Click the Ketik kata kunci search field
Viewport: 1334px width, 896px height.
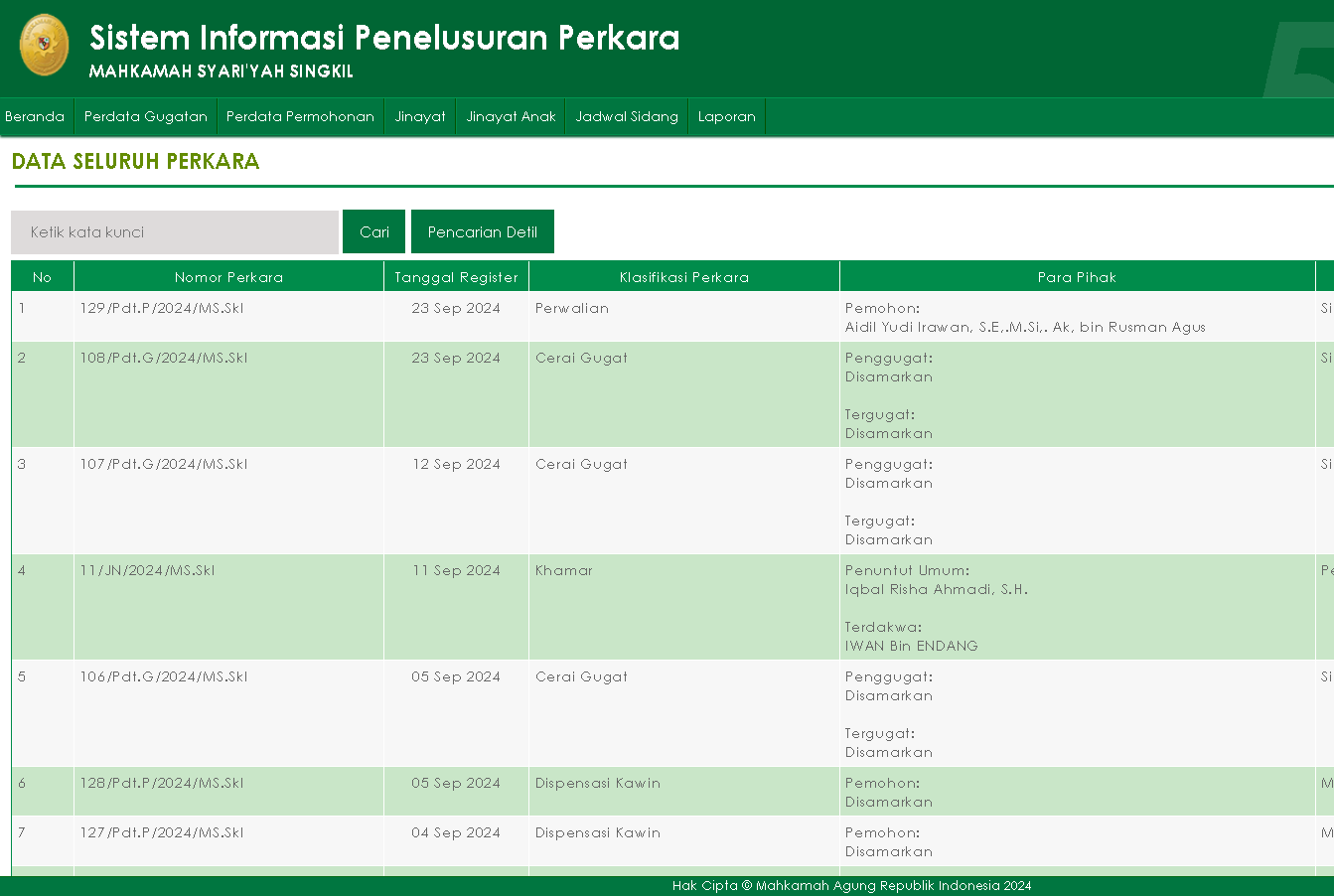pyautogui.click(x=175, y=230)
